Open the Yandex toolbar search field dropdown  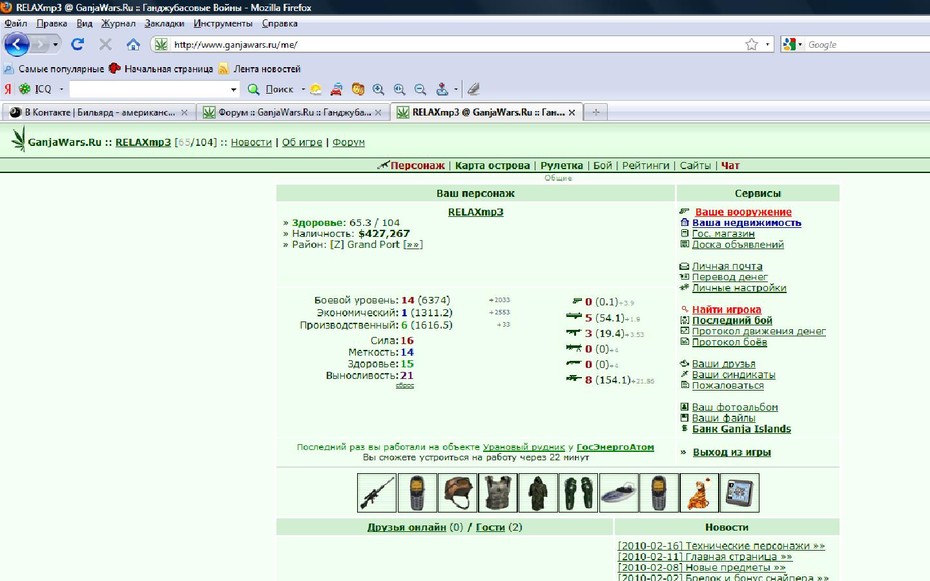click(234, 90)
